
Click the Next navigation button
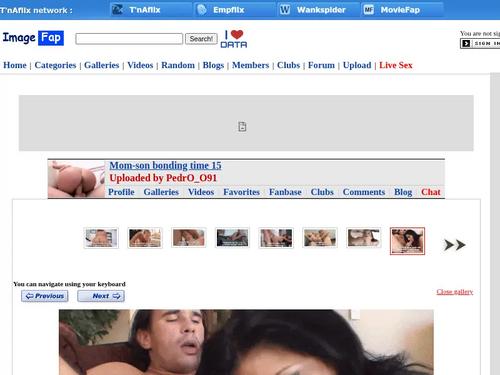101,296
